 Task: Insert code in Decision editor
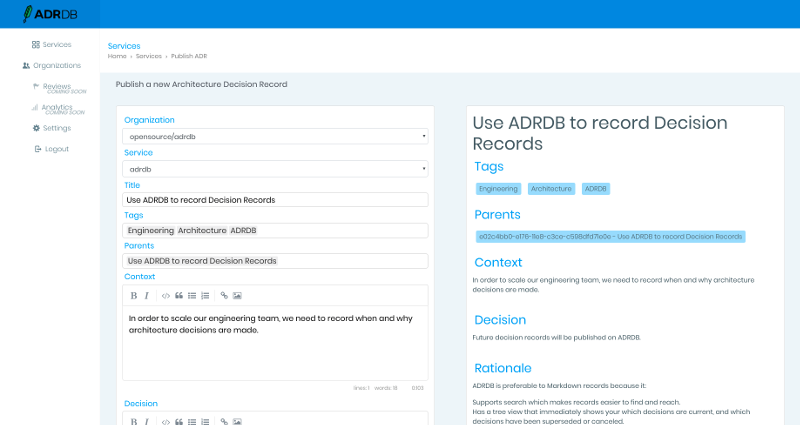(166, 421)
